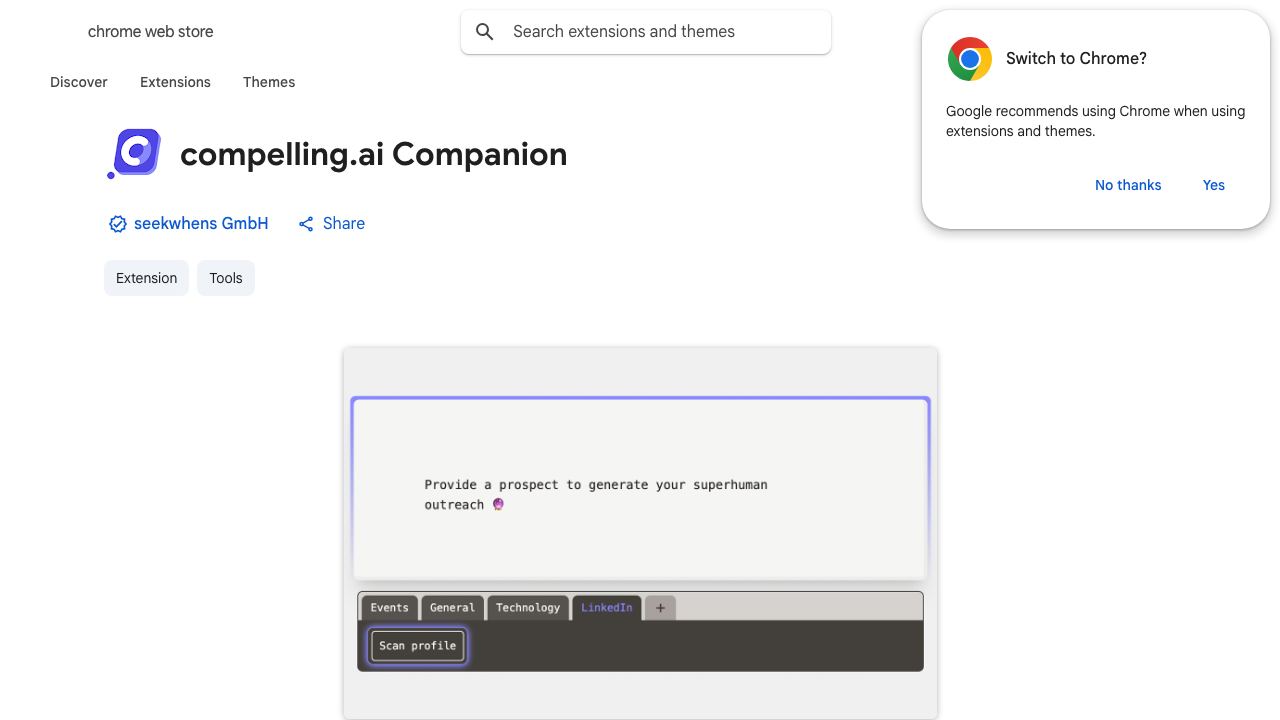Viewport: 1280px width, 720px height.
Task: Open the extension preview screenshot
Action: pos(640,533)
